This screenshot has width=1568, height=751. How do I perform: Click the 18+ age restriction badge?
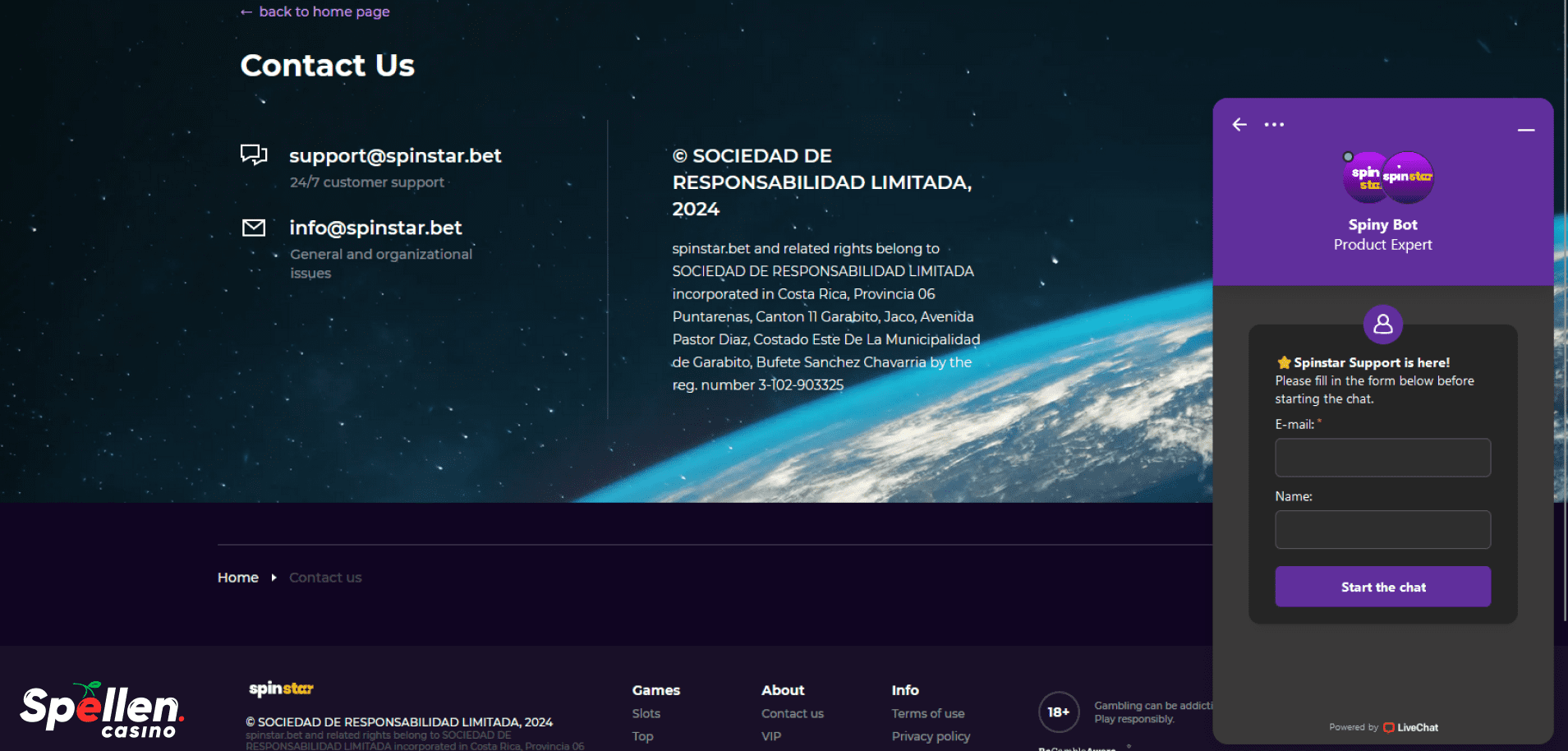[x=1059, y=712]
